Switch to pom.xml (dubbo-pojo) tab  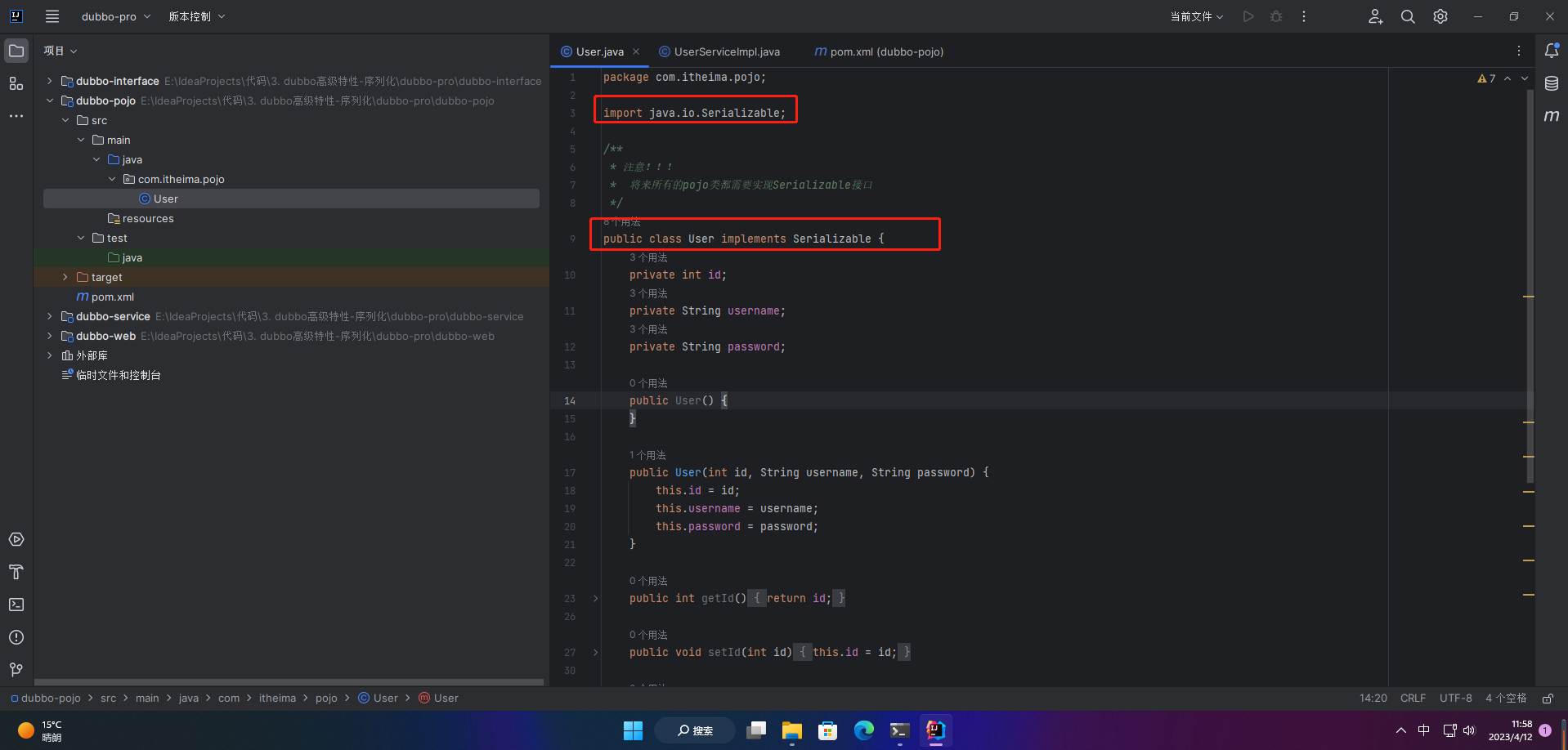tap(879, 51)
